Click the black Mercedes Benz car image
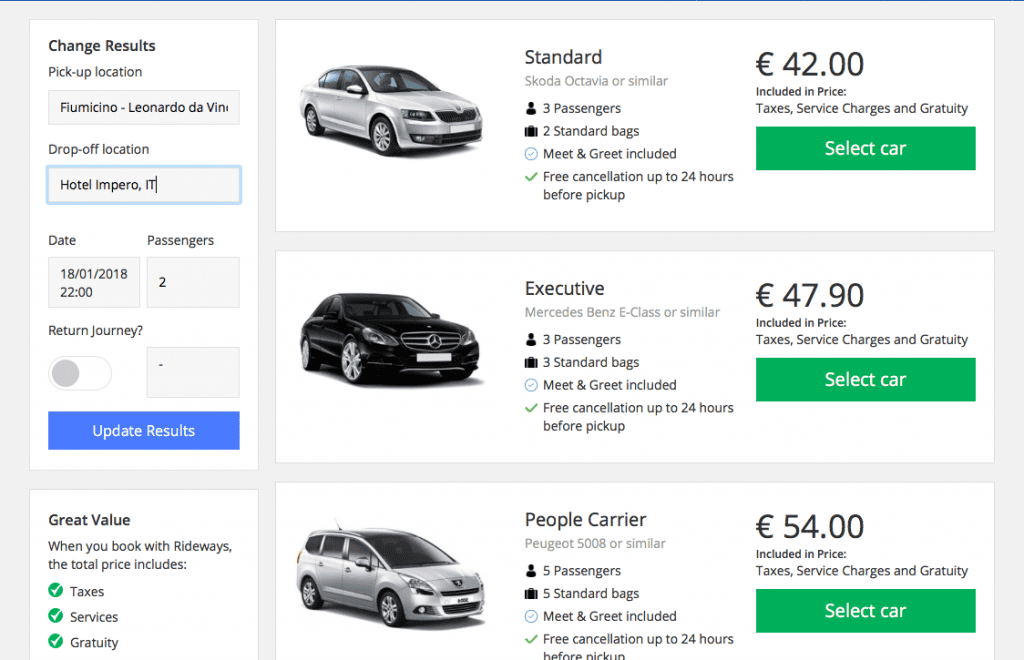Viewport: 1024px width, 660px height. point(391,338)
